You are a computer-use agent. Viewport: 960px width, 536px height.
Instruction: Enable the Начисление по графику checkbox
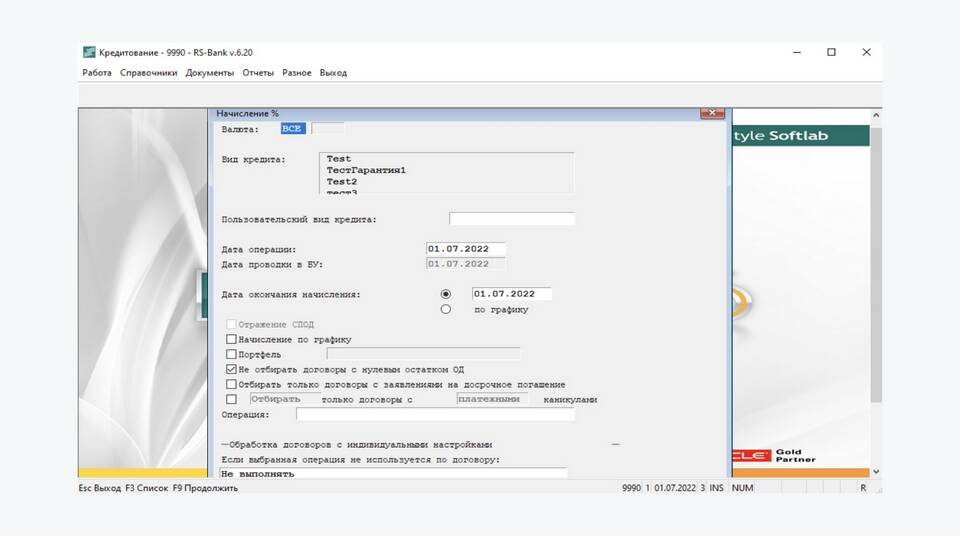pos(232,340)
